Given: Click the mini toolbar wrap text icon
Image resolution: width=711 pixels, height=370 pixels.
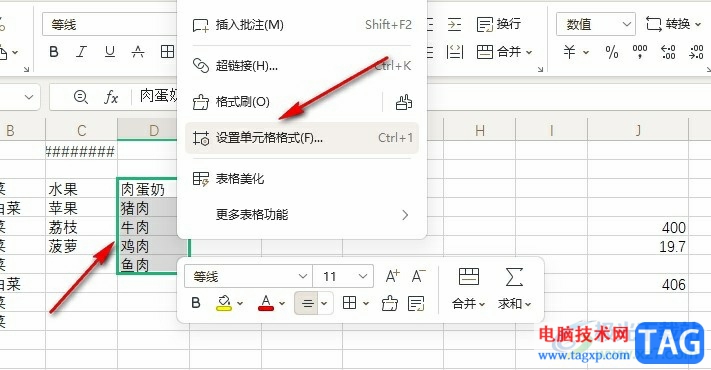Looking at the screenshot, I should (416, 303).
